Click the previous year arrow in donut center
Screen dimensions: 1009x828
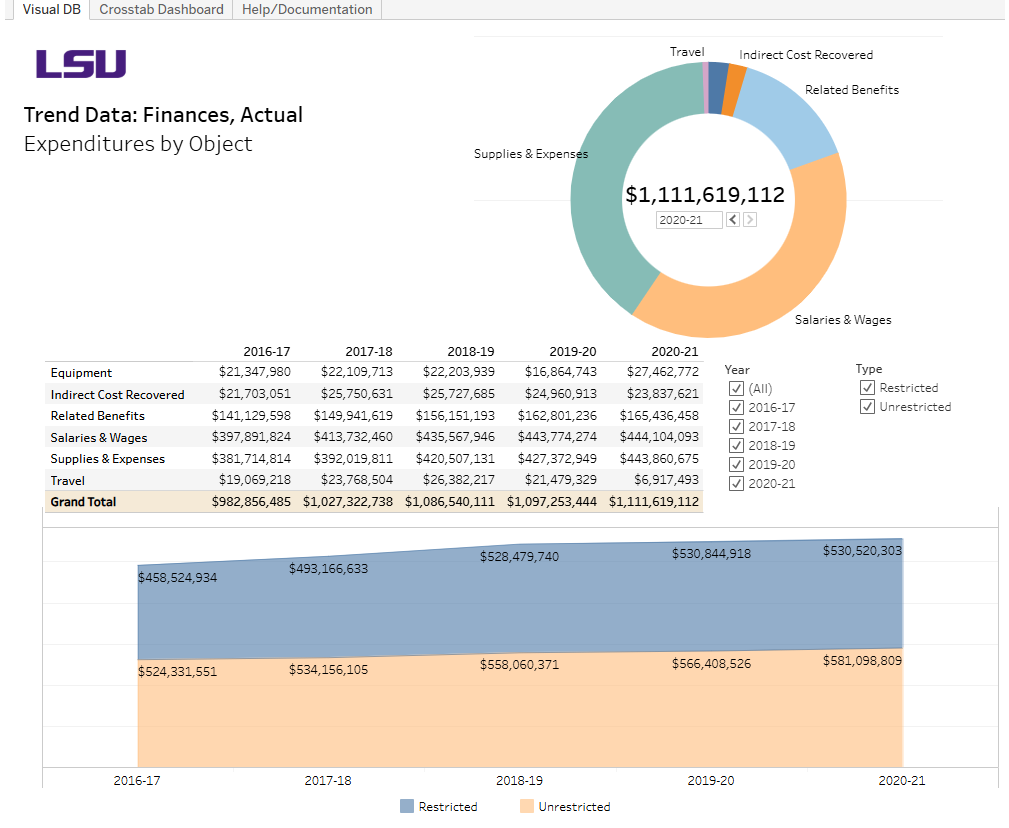pos(733,218)
